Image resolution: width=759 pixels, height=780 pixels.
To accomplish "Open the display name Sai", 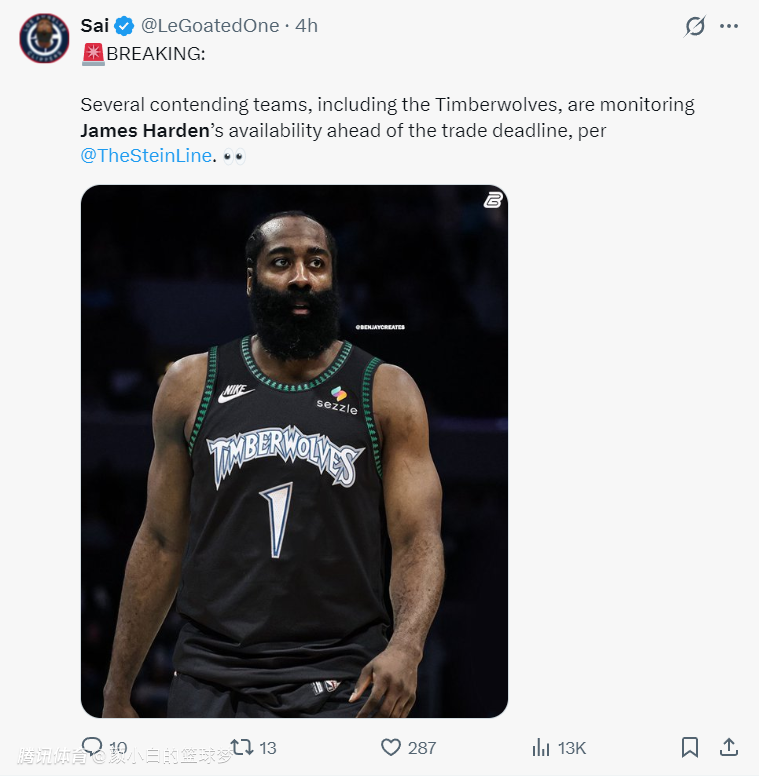I will click(x=95, y=26).
